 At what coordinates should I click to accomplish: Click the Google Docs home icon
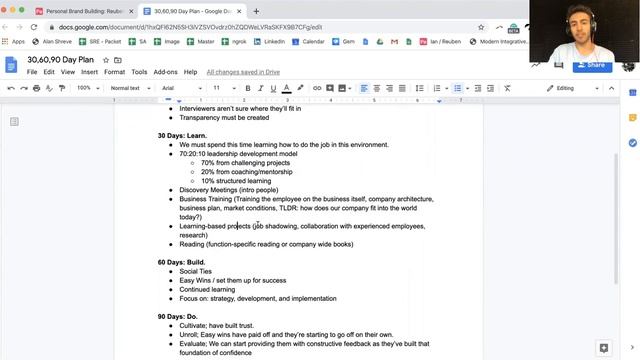click(x=11, y=65)
